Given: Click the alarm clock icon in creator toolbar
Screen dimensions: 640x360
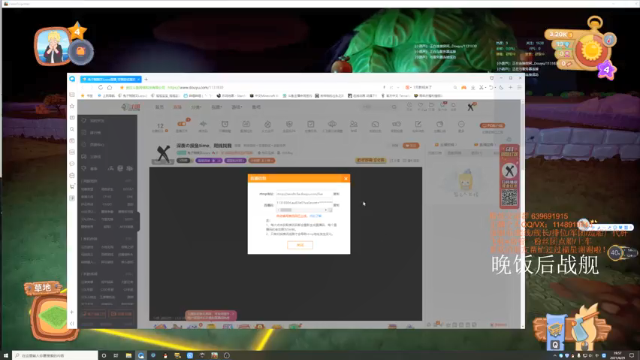Looking at the screenshot, I should click(x=224, y=124).
